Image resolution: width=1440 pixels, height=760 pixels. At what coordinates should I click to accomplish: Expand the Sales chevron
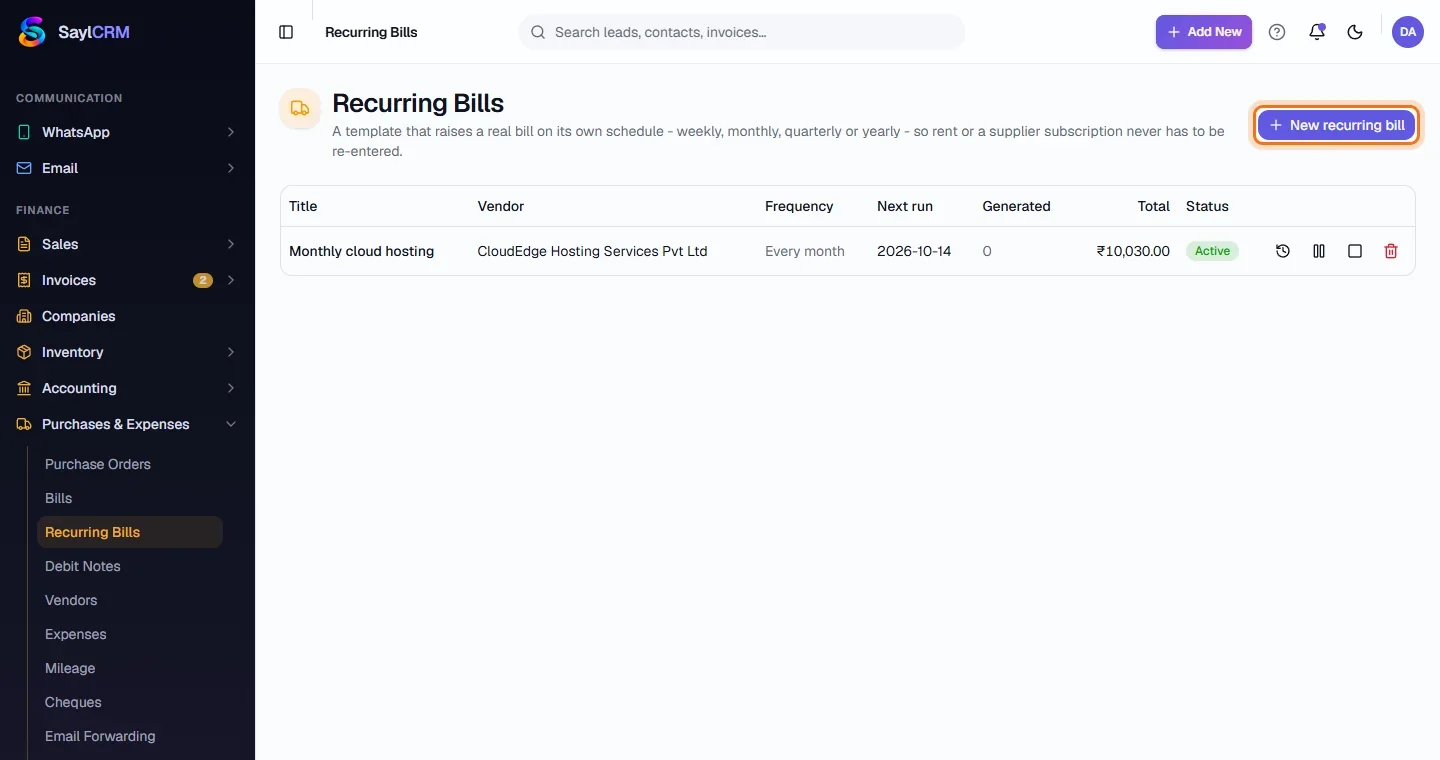[231, 244]
